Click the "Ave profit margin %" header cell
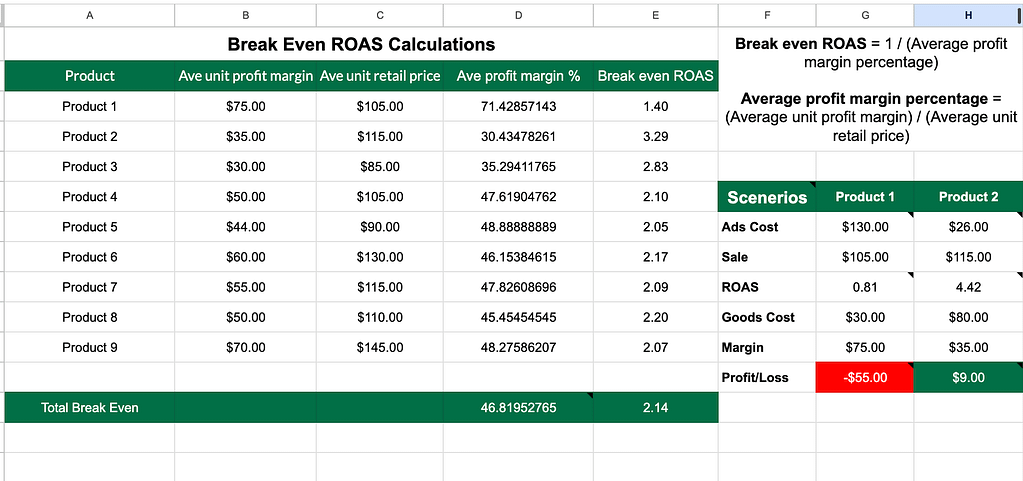Screen dimensions: 1023x481 pyautogui.click(x=518, y=76)
